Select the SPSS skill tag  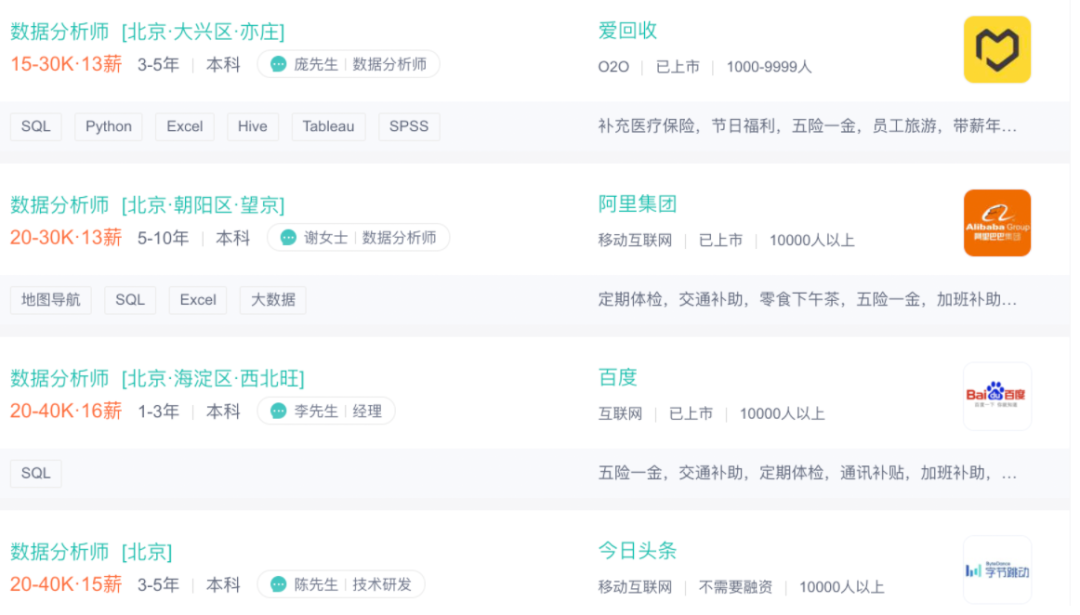point(408,127)
